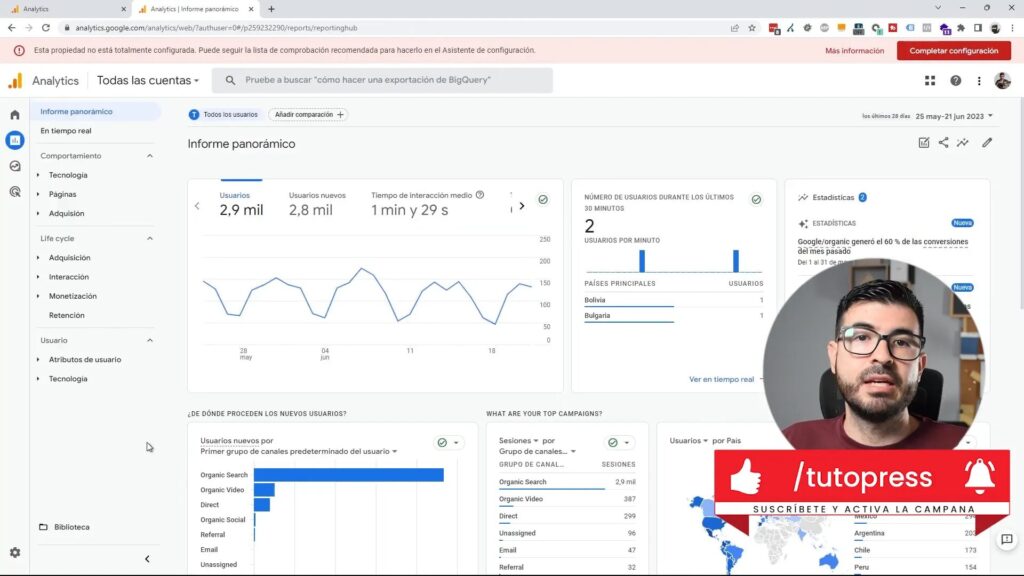The width and height of the screenshot is (1024, 576).
Task: Click the green check status on Usuarios chart card
Action: [543, 200]
